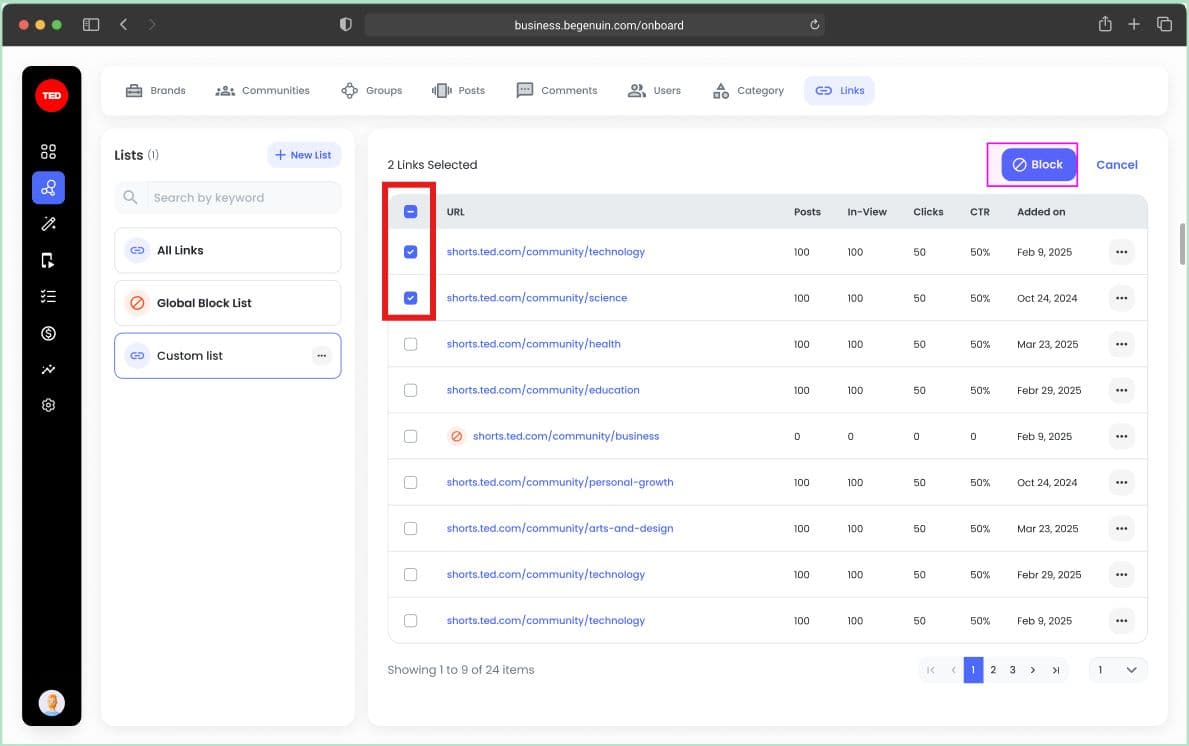The width and height of the screenshot is (1189, 746).
Task: Open row menu for community/health link
Action: (x=1122, y=344)
